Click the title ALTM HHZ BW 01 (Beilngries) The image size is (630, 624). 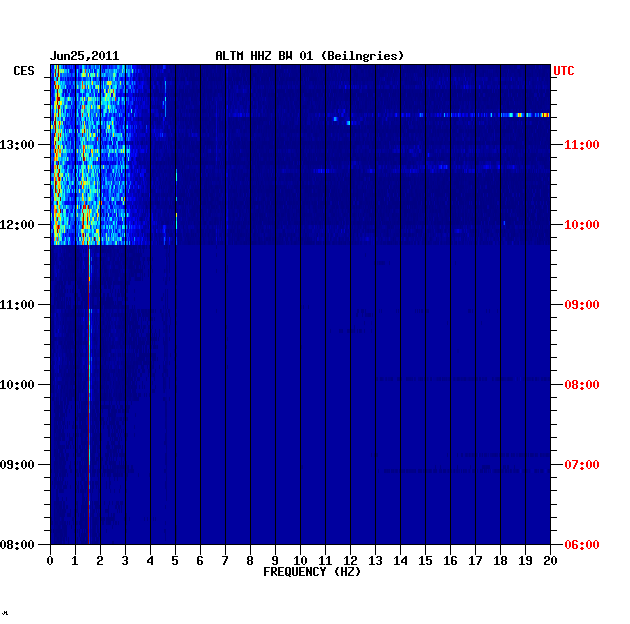point(309,56)
